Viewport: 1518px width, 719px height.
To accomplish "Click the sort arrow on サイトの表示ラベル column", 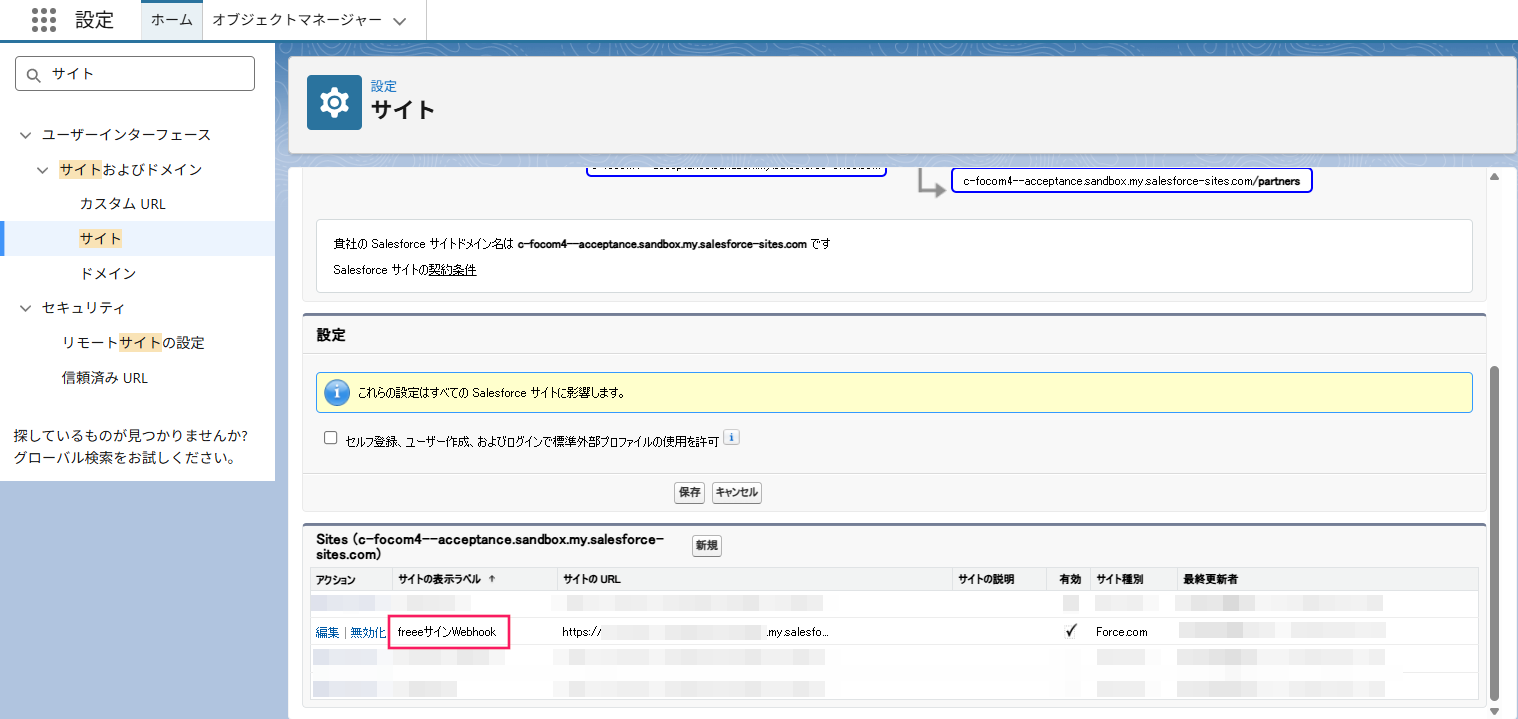I will click(x=492, y=579).
